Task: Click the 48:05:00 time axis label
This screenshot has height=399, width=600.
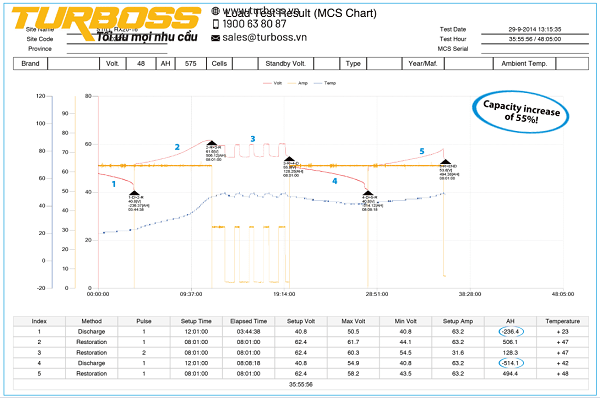Action: point(563,294)
